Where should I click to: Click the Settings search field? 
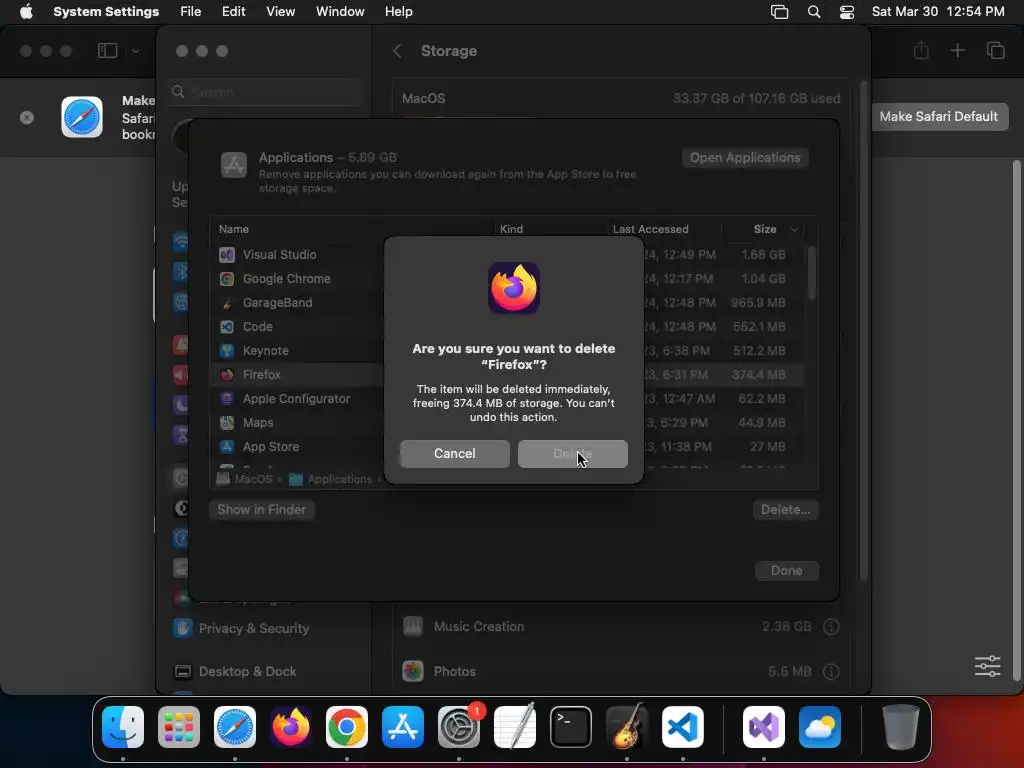(264, 92)
